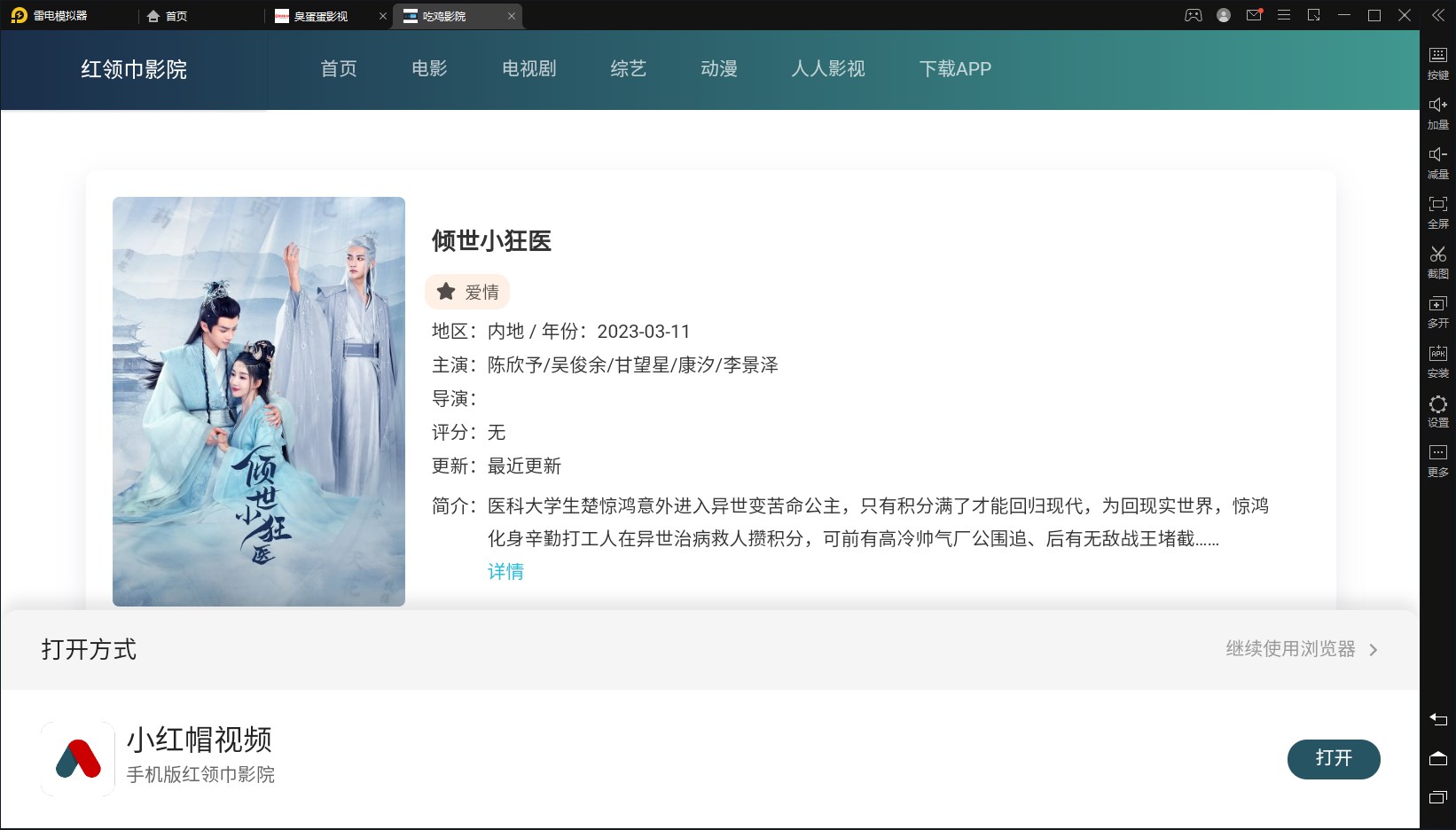The width and height of the screenshot is (1456, 830).
Task: Click the 手机版红领巾影院 subtitle
Action: (x=200, y=775)
